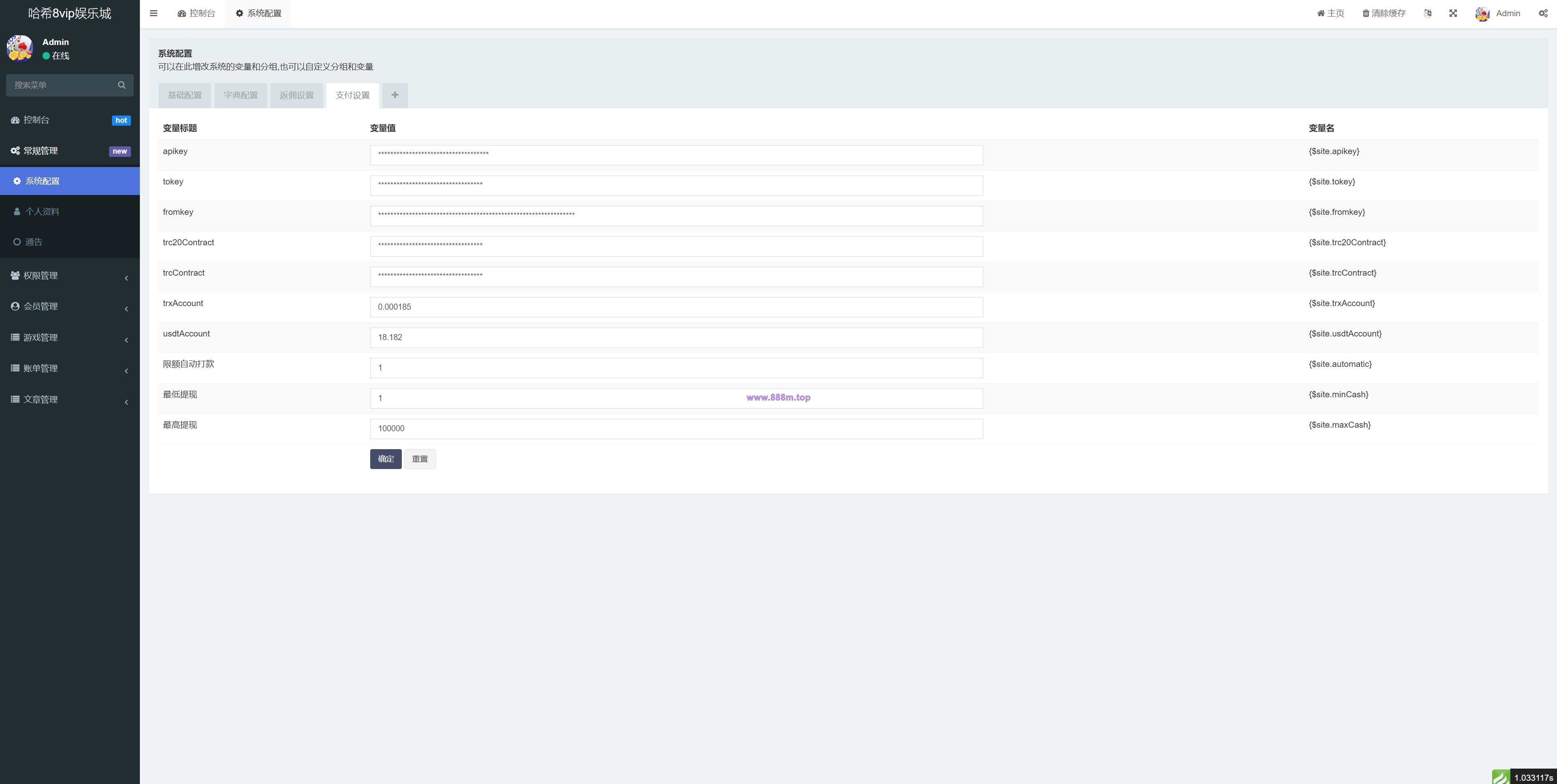Click the 最低提现 value field
The height and width of the screenshot is (784, 1557).
tap(676, 398)
